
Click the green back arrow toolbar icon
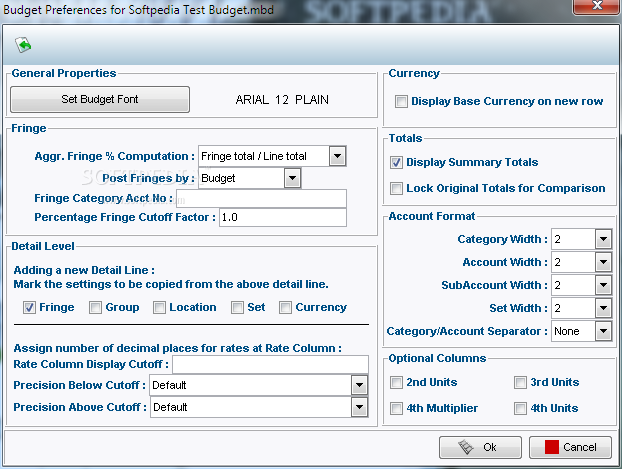point(23,44)
